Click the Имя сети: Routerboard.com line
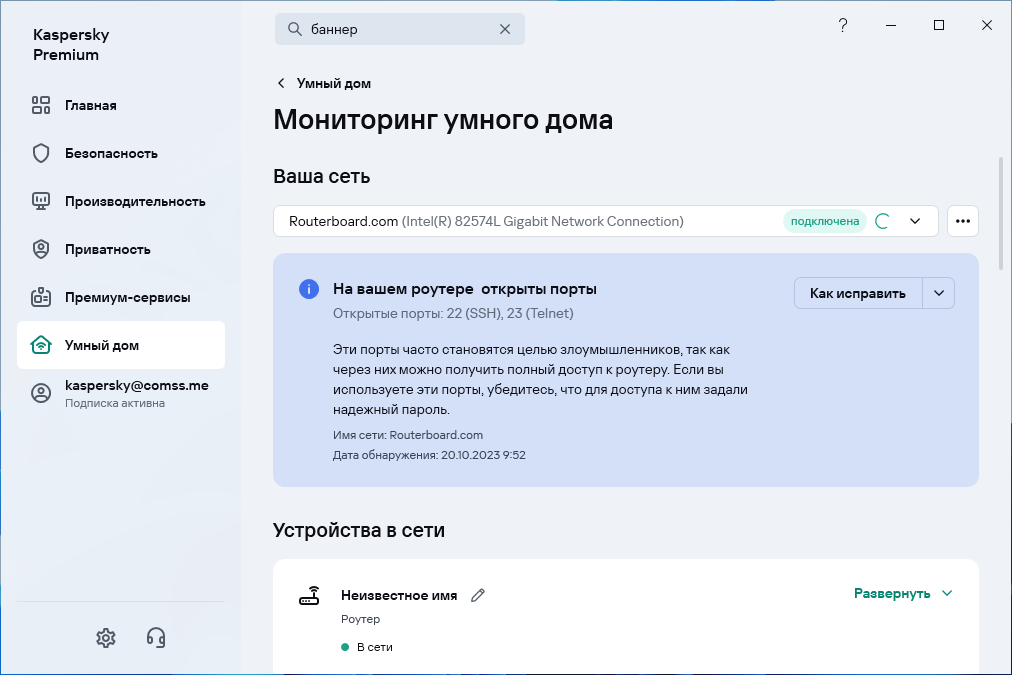The width and height of the screenshot is (1012, 675). coord(408,435)
